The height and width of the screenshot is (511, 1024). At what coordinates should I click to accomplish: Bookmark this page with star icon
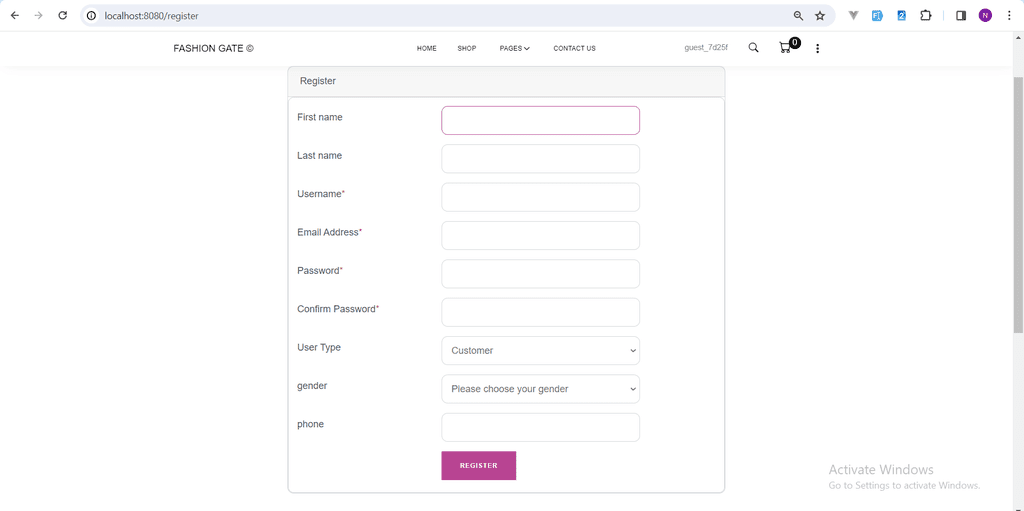point(820,16)
